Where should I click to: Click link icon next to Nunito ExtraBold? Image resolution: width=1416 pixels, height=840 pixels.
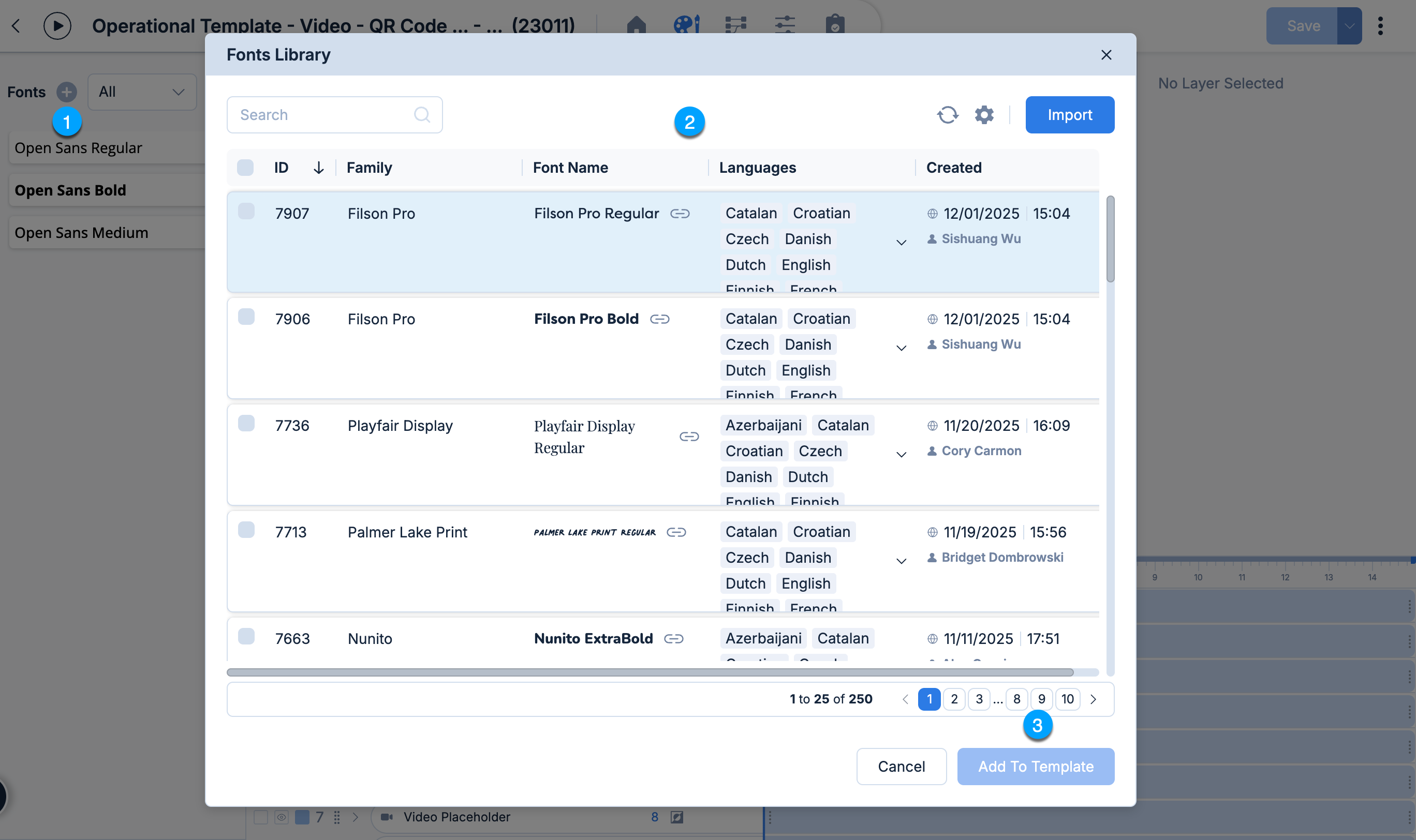point(674,638)
